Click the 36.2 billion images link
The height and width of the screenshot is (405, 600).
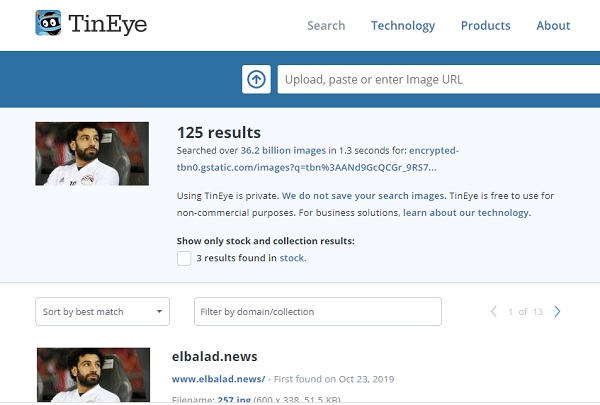[x=283, y=150]
